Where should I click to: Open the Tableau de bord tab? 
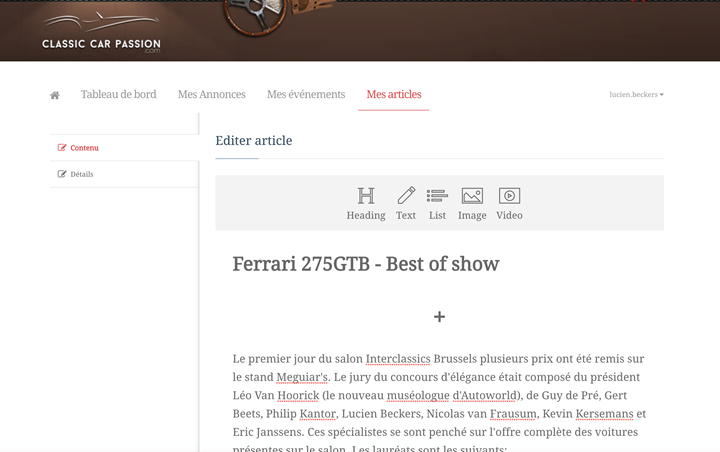click(118, 94)
